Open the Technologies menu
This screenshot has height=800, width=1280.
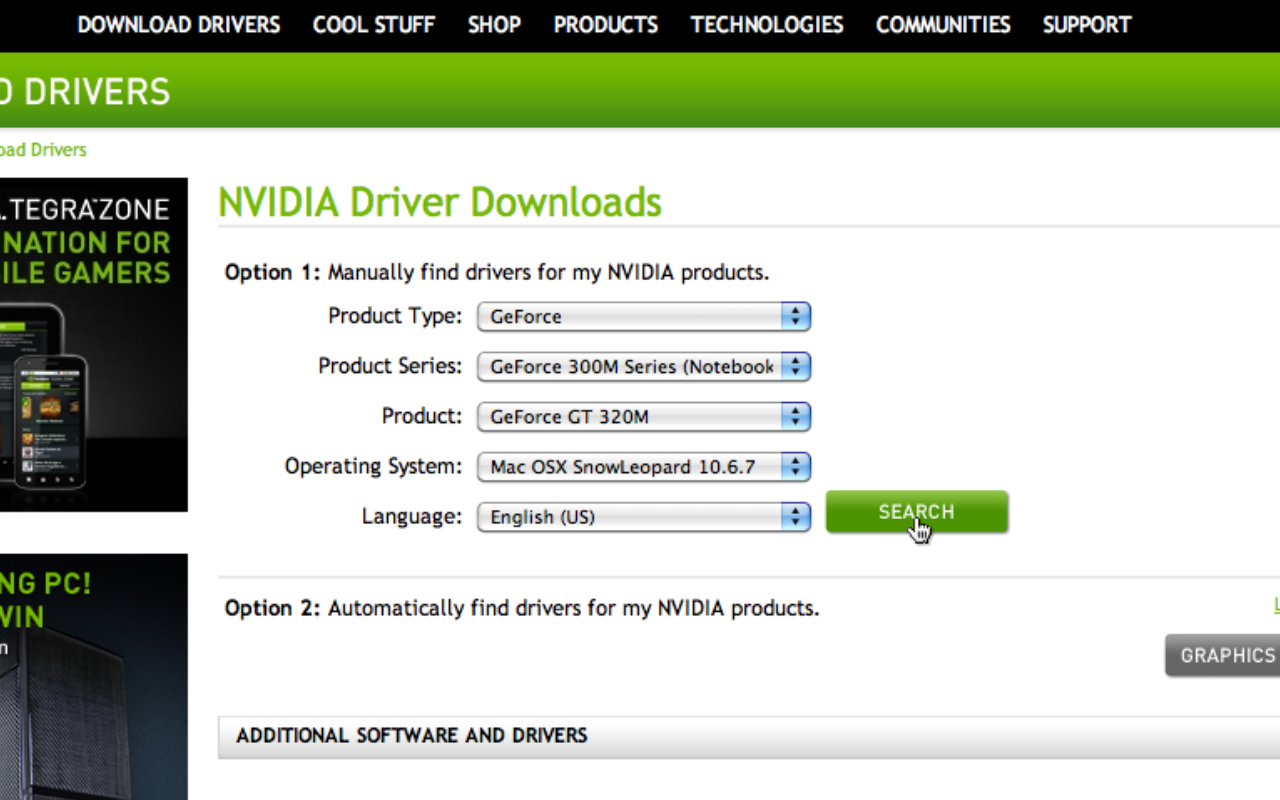coord(767,25)
